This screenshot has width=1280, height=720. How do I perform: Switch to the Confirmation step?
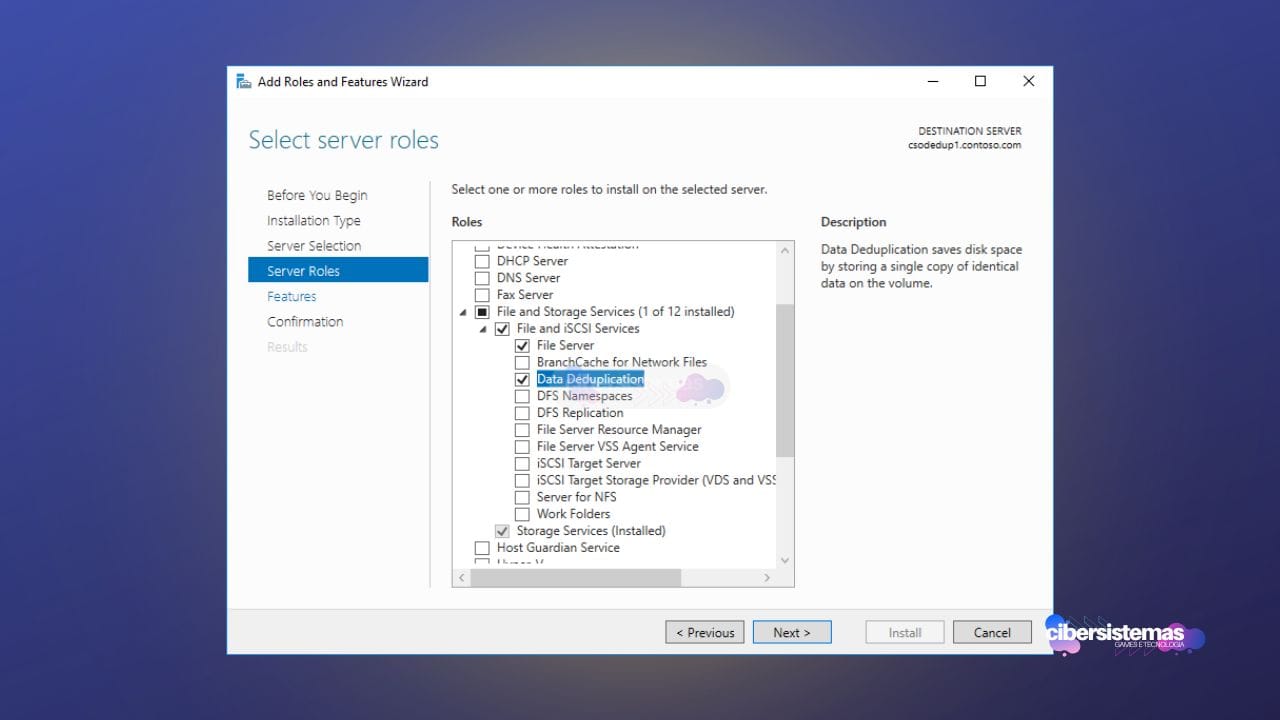pos(305,322)
